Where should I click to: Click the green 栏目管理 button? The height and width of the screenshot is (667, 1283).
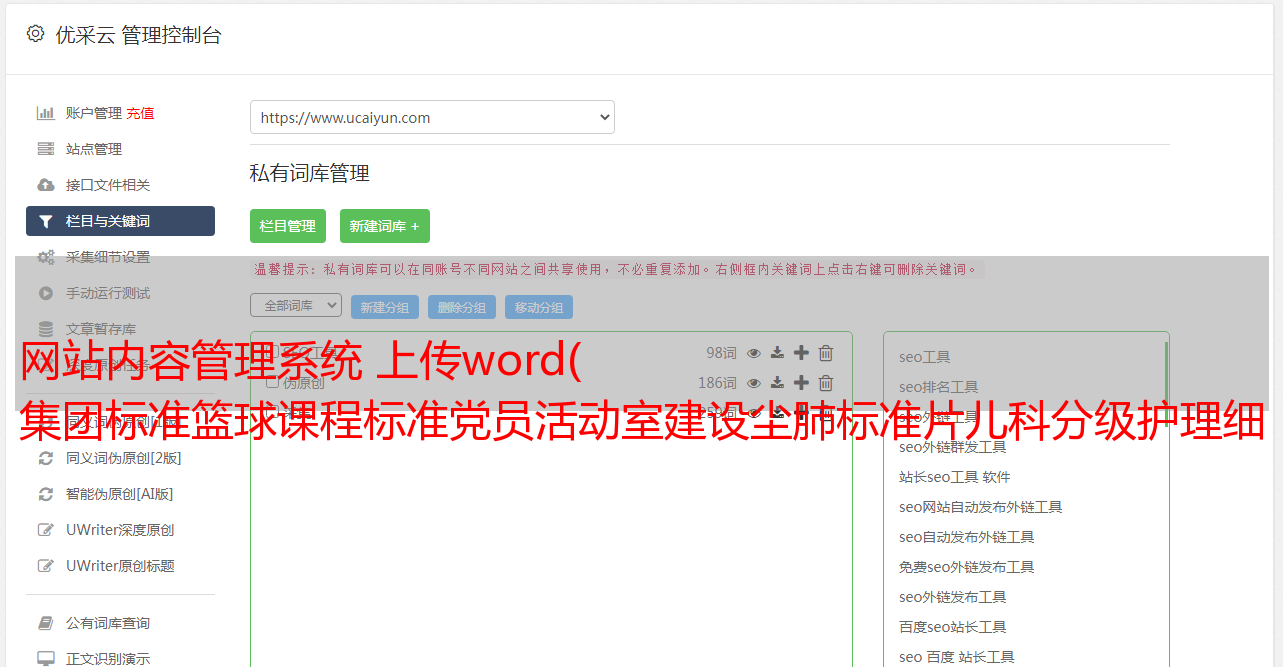click(288, 226)
